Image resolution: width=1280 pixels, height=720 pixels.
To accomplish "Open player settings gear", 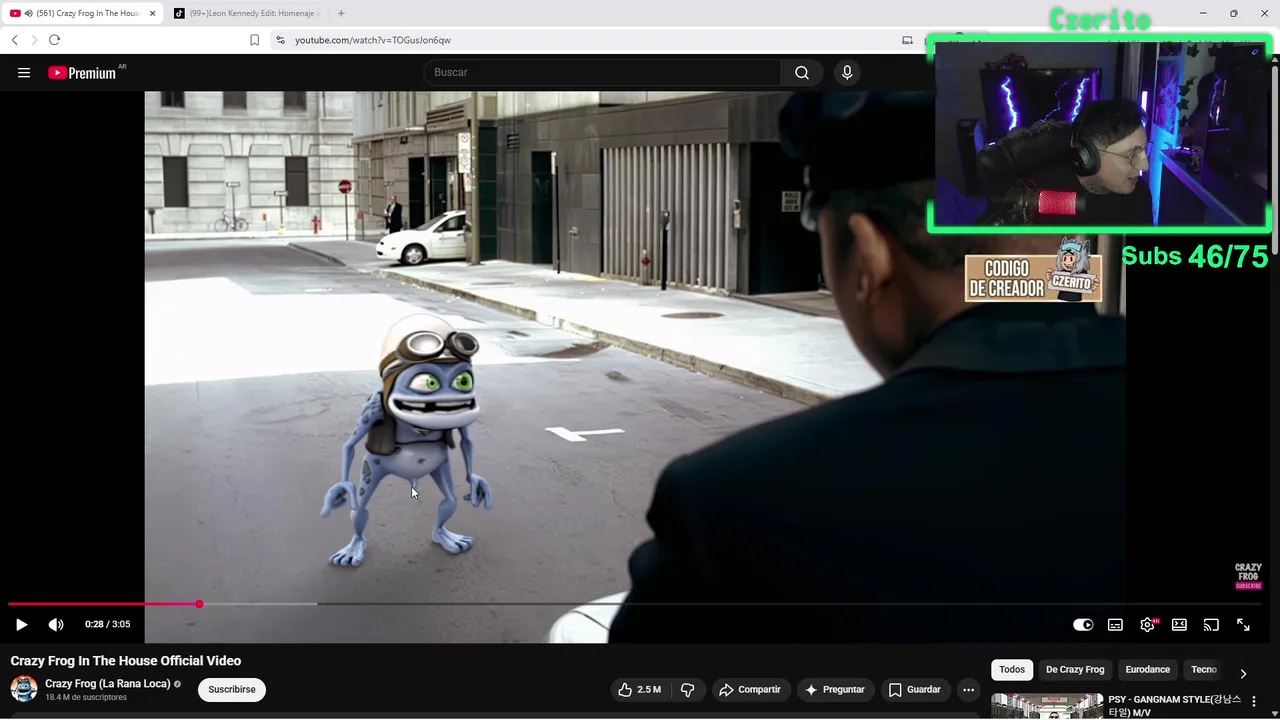I will click(x=1147, y=624).
